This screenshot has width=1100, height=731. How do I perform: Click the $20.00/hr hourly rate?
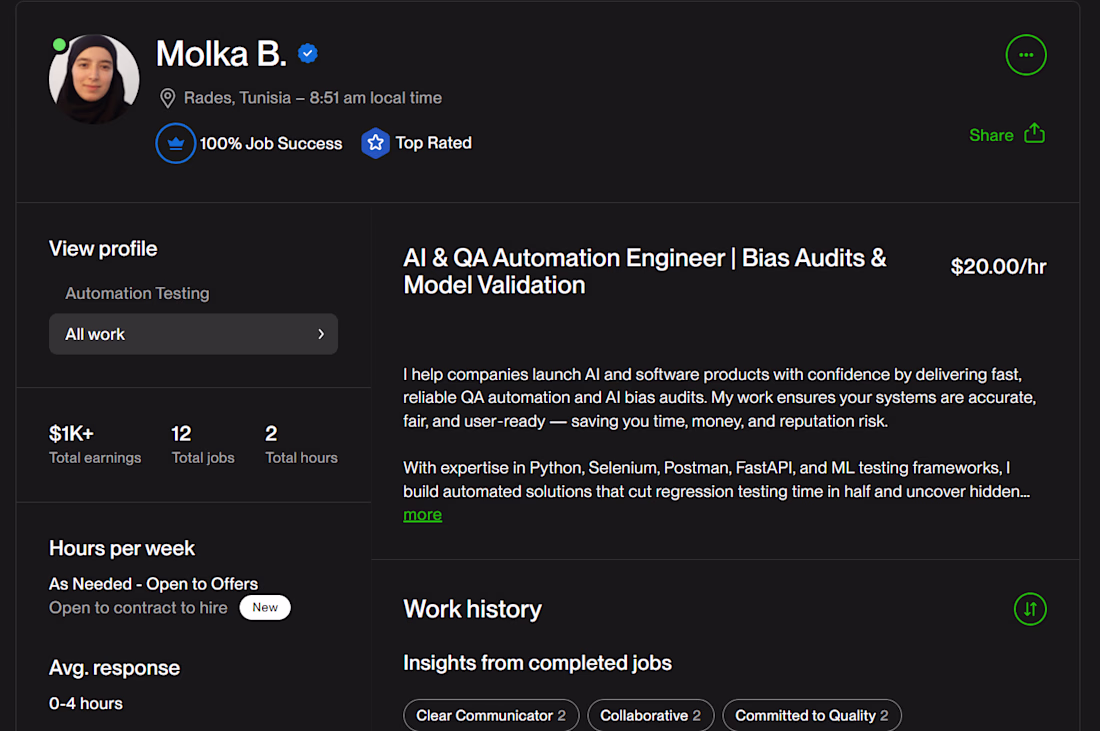click(x=998, y=267)
